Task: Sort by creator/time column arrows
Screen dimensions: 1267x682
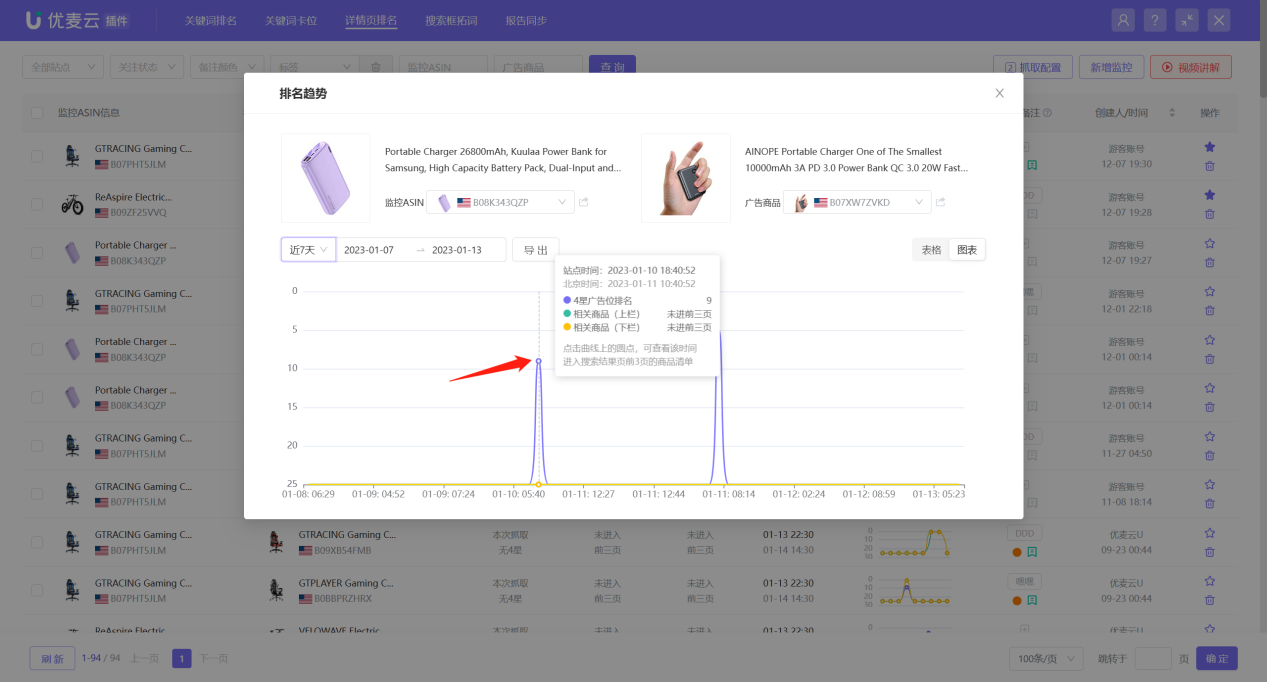Action: tap(1172, 113)
